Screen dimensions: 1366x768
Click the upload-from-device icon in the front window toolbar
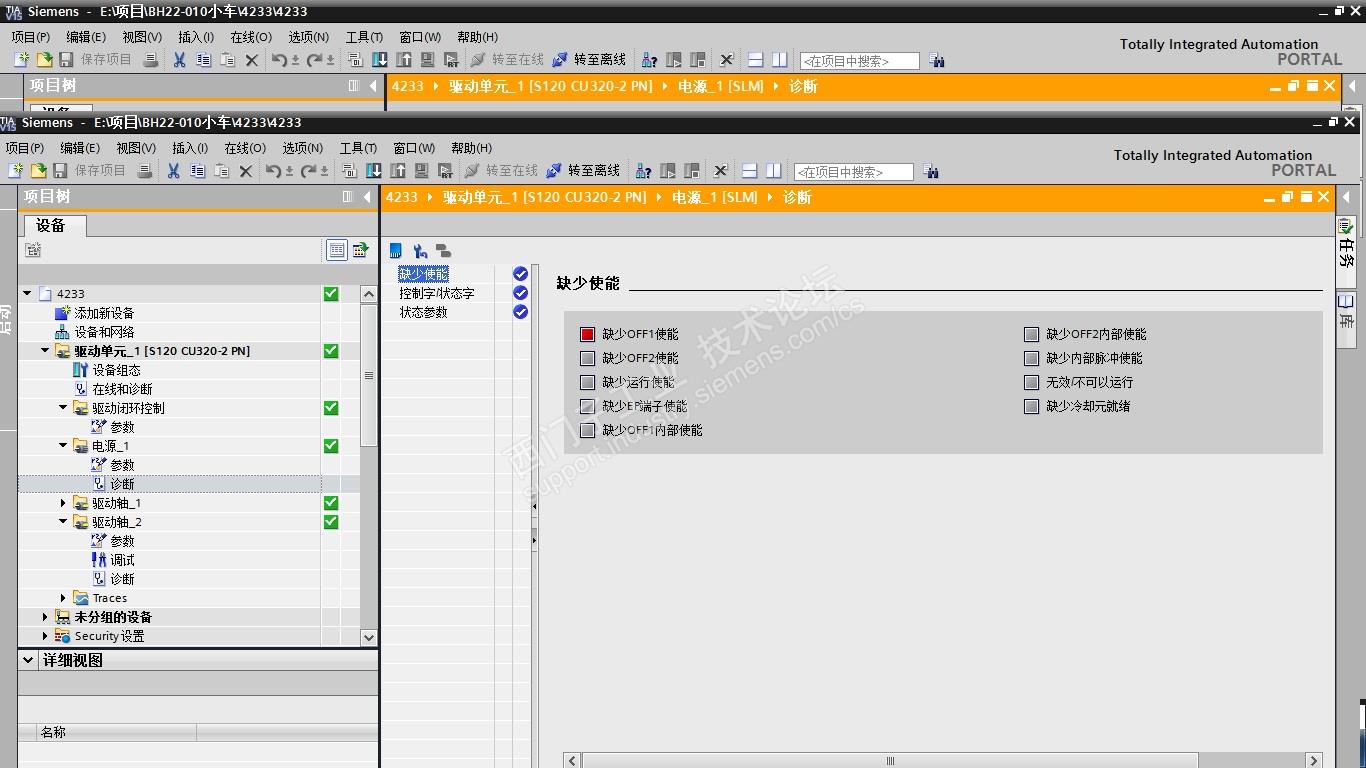[398, 171]
